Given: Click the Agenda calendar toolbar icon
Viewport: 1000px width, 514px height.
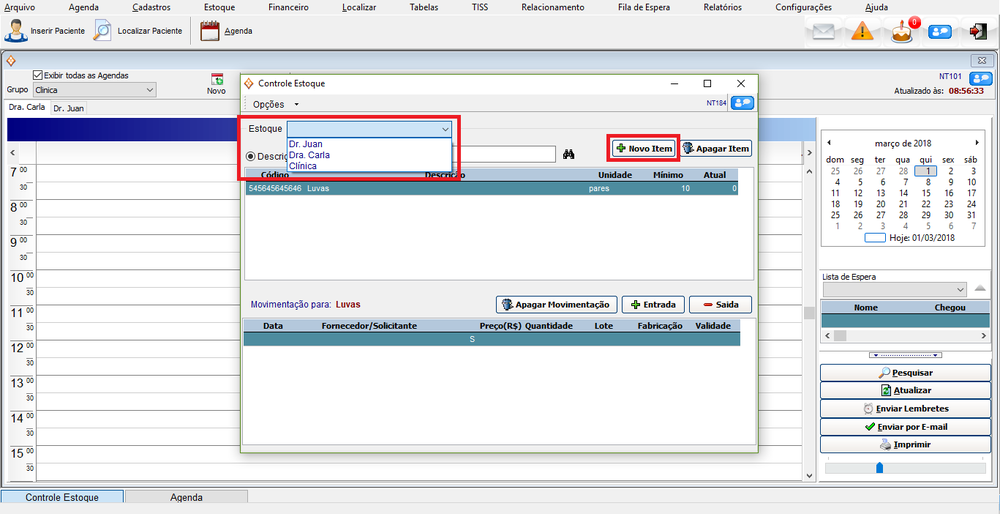Looking at the screenshot, I should click(209, 31).
